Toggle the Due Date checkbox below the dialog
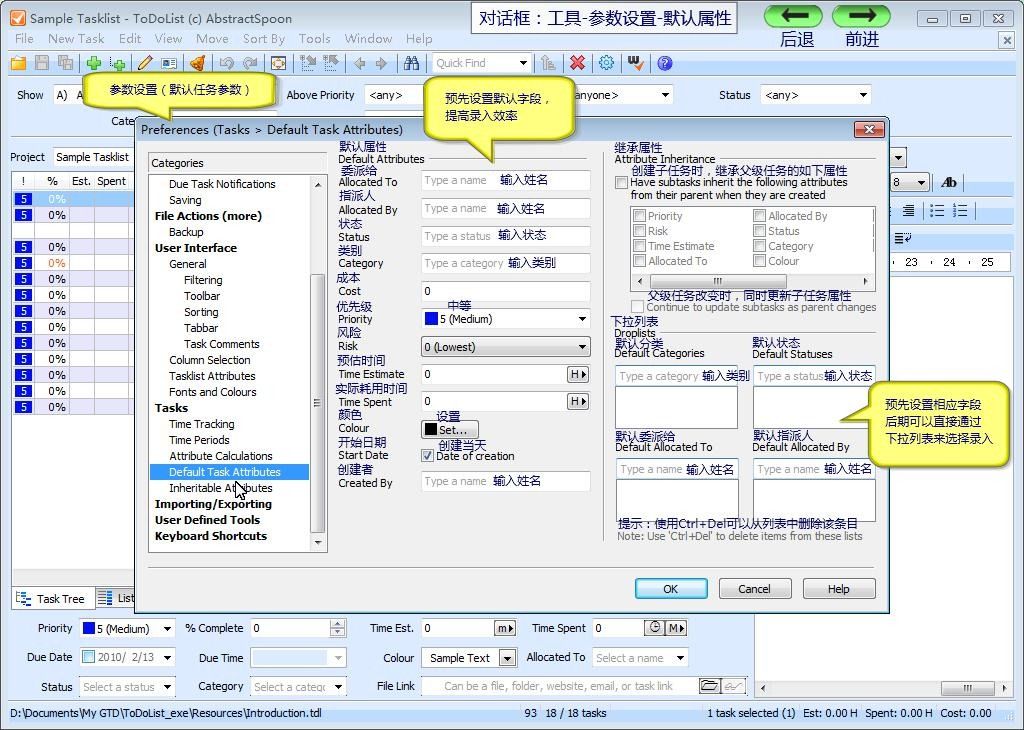Image resolution: width=1024 pixels, height=730 pixels. pyautogui.click(x=88, y=657)
